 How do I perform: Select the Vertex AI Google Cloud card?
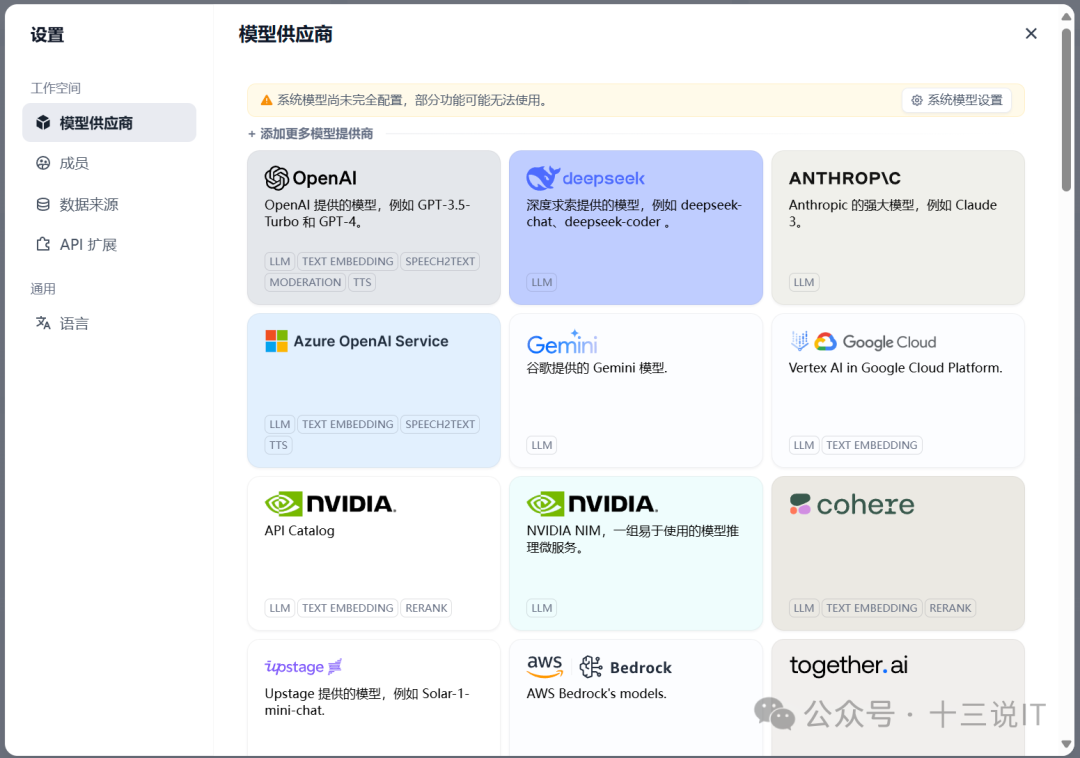coord(897,390)
